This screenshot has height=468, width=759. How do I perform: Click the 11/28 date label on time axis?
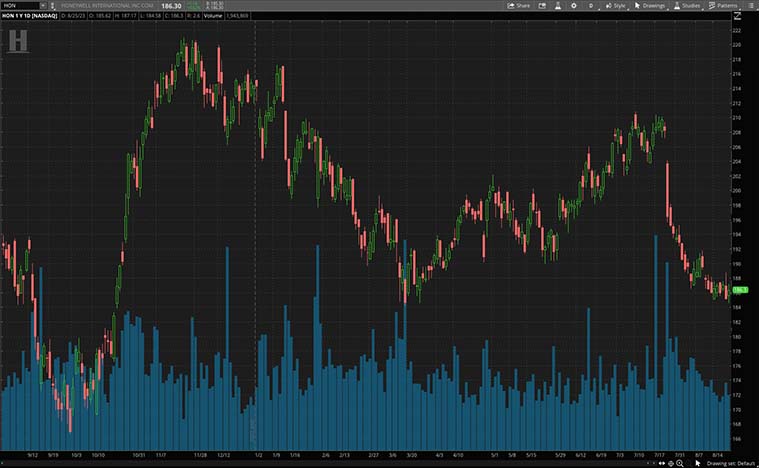pos(200,455)
